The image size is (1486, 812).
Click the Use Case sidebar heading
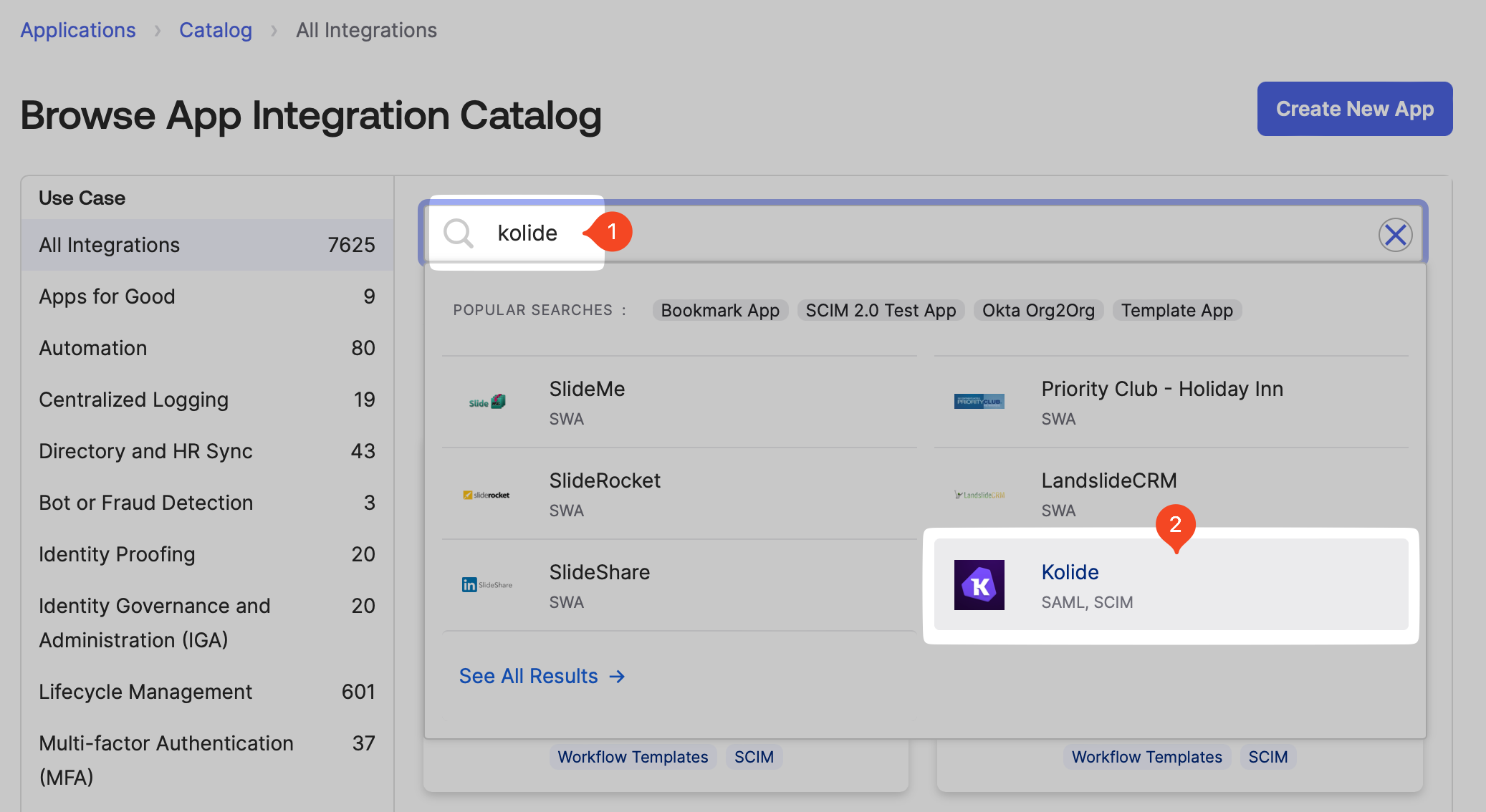tap(82, 198)
